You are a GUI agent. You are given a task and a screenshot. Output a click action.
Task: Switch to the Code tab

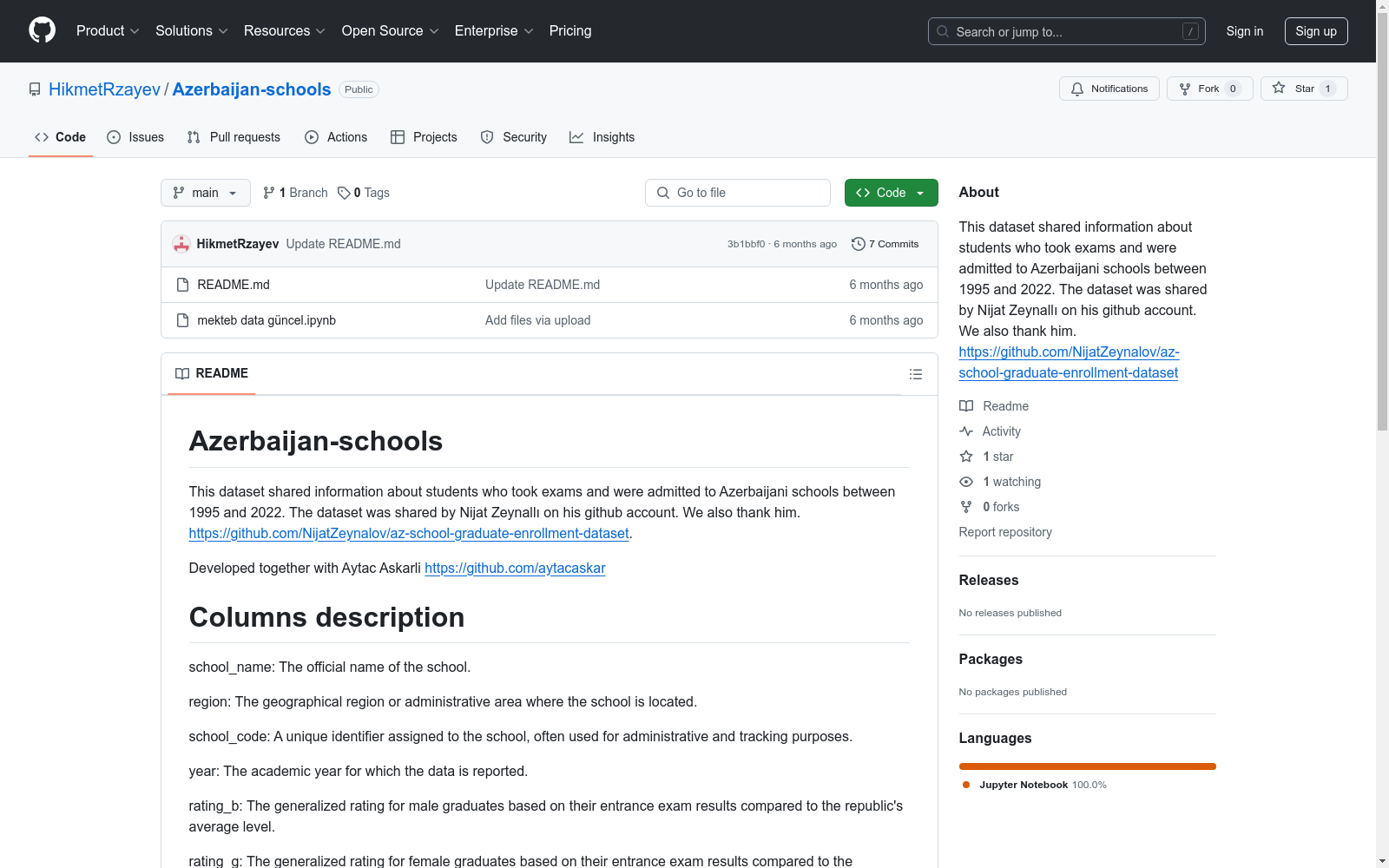pyautogui.click(x=61, y=137)
